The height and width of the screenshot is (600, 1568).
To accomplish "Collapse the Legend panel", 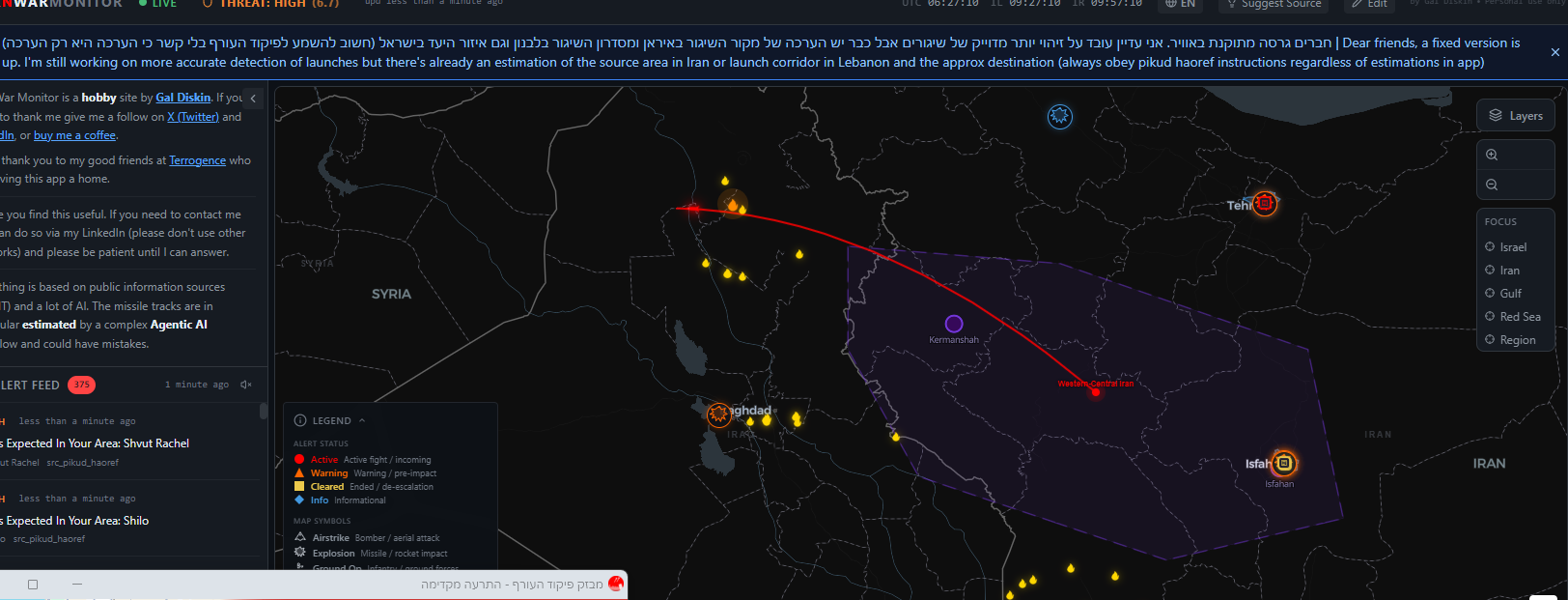I will [362, 420].
